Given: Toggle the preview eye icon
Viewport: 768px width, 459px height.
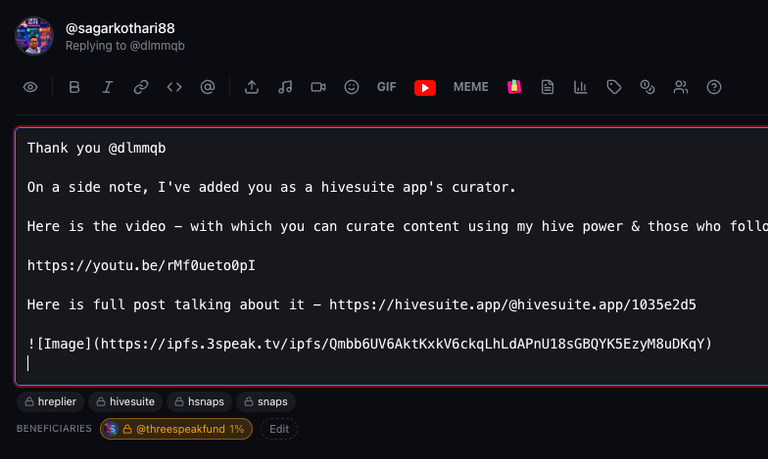Looking at the screenshot, I should (x=30, y=87).
